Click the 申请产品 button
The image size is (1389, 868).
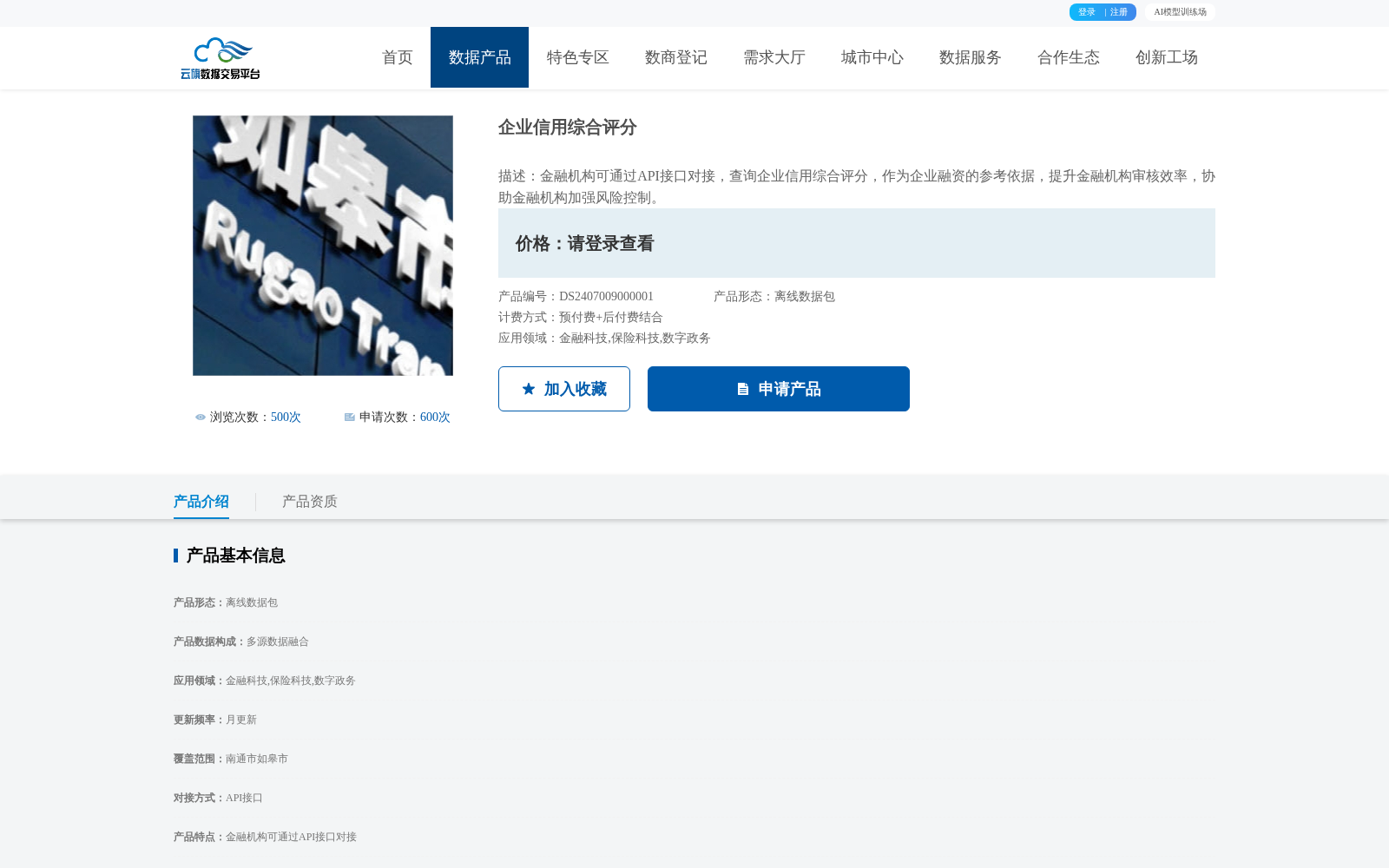(x=779, y=389)
